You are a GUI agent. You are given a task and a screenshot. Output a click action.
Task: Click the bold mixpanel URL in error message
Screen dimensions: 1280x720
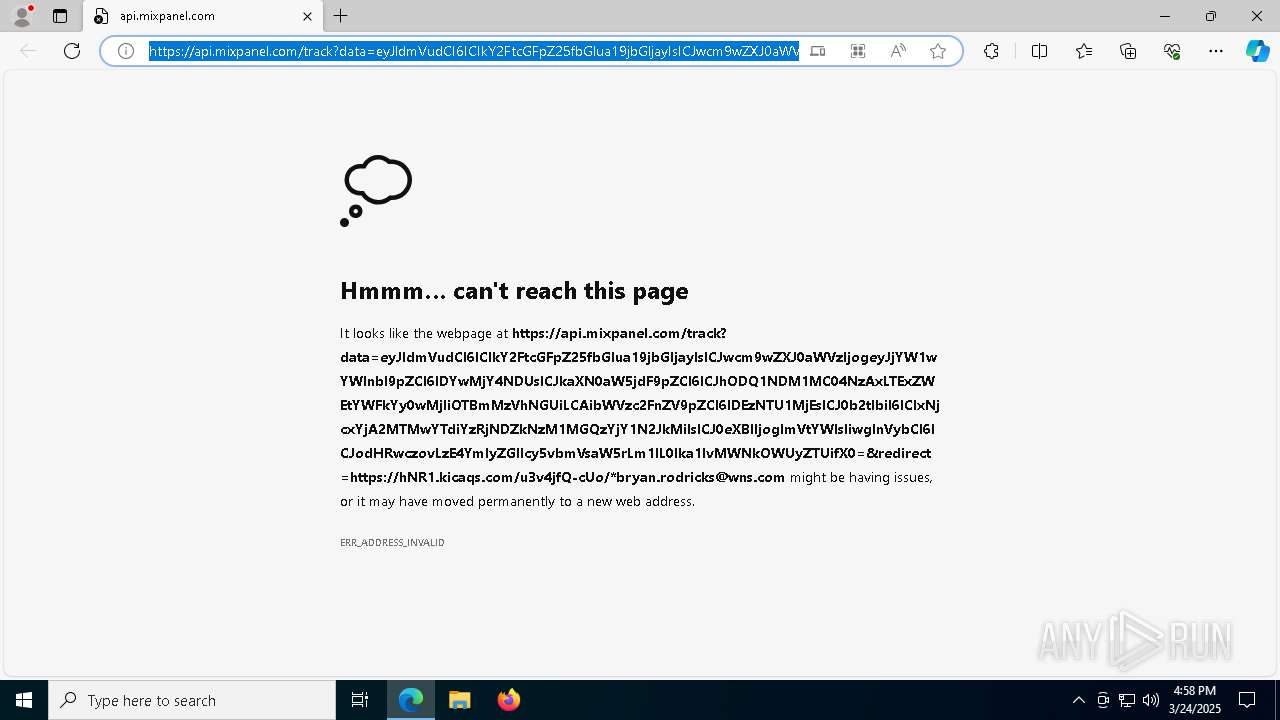[640, 405]
